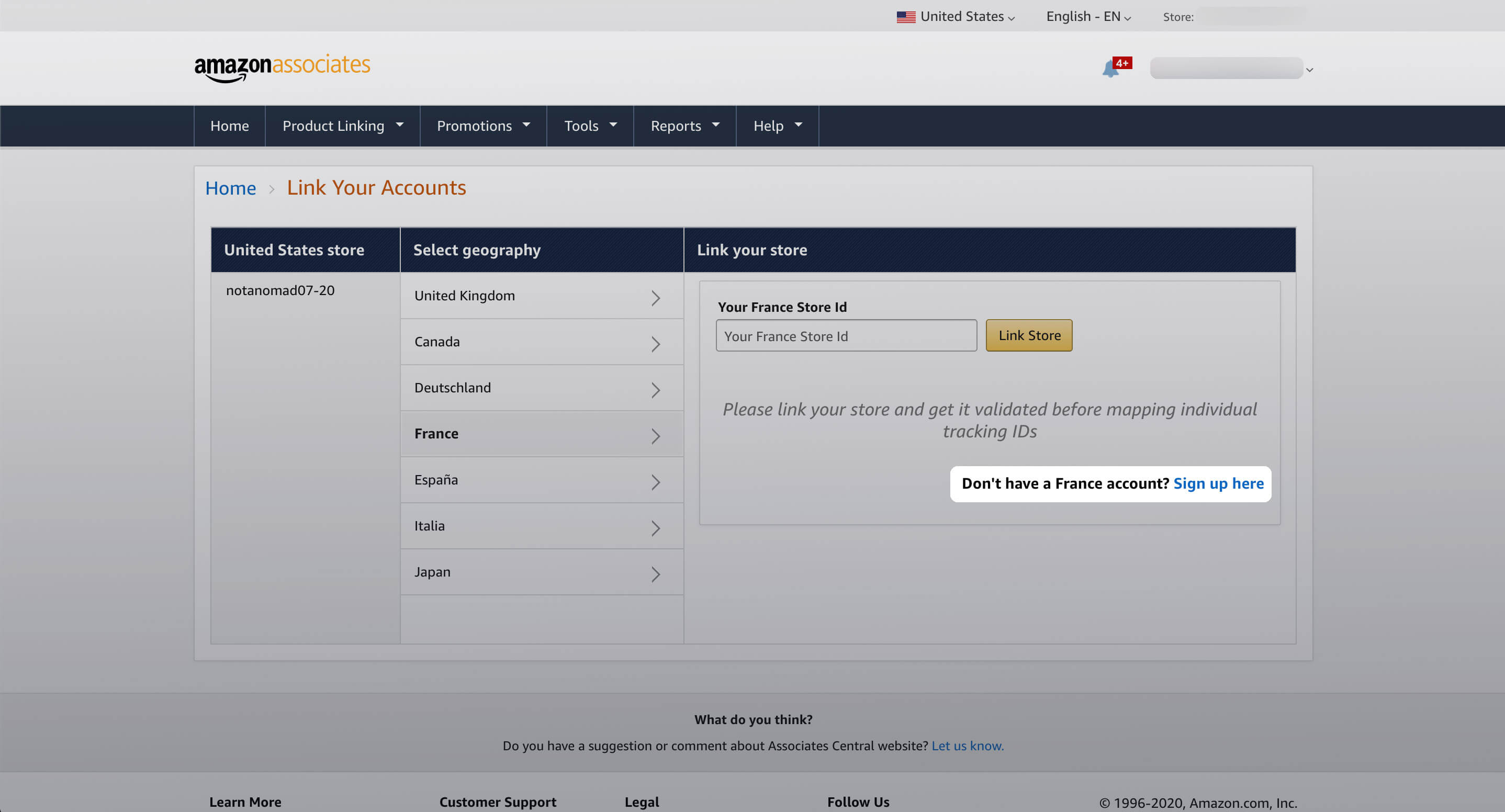Click the Home breadcrumb link
The height and width of the screenshot is (812, 1505).
pos(230,188)
